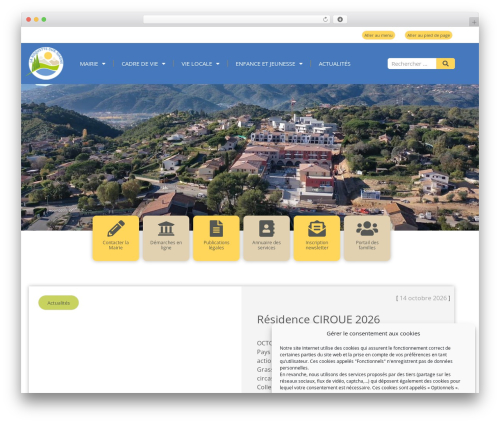Screen dimensions: 500x423
Task: Click the Publications légales label
Action: (x=216, y=245)
